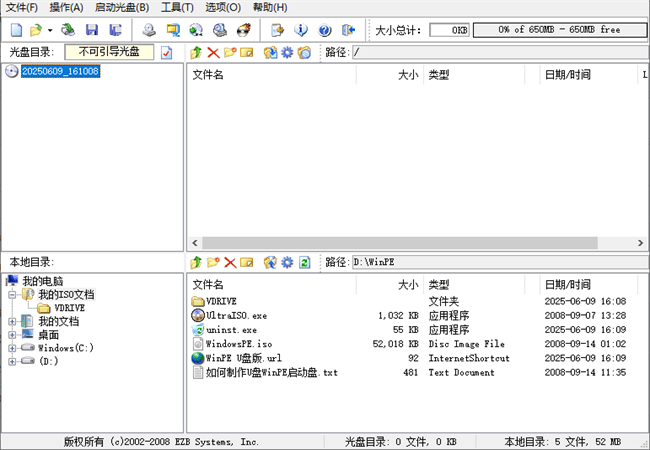Open the 工具(T) menu
The width and height of the screenshot is (650, 450).
(177, 7)
